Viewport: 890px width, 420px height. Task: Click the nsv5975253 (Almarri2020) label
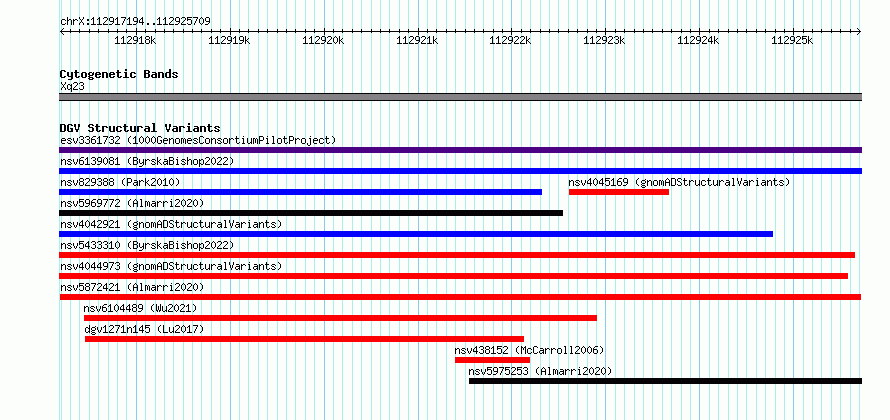[540, 371]
